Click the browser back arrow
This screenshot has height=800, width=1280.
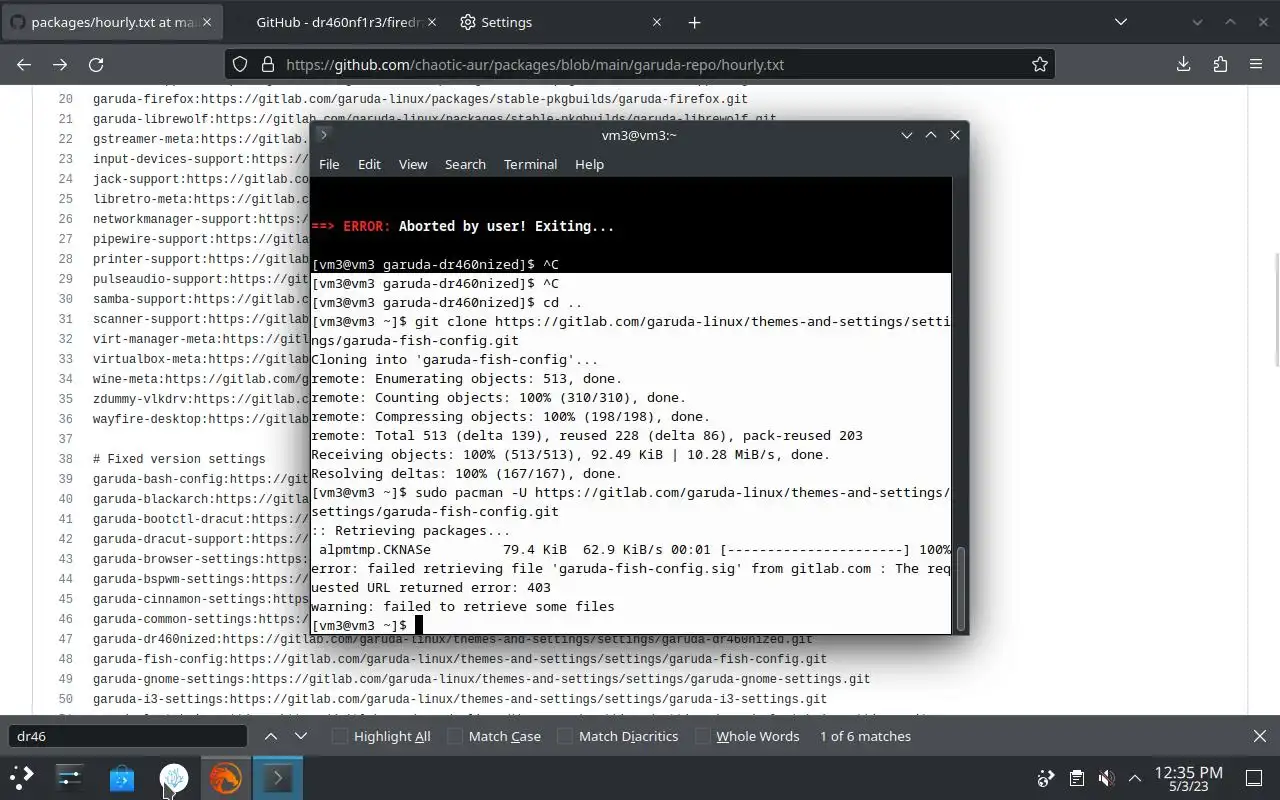click(24, 64)
